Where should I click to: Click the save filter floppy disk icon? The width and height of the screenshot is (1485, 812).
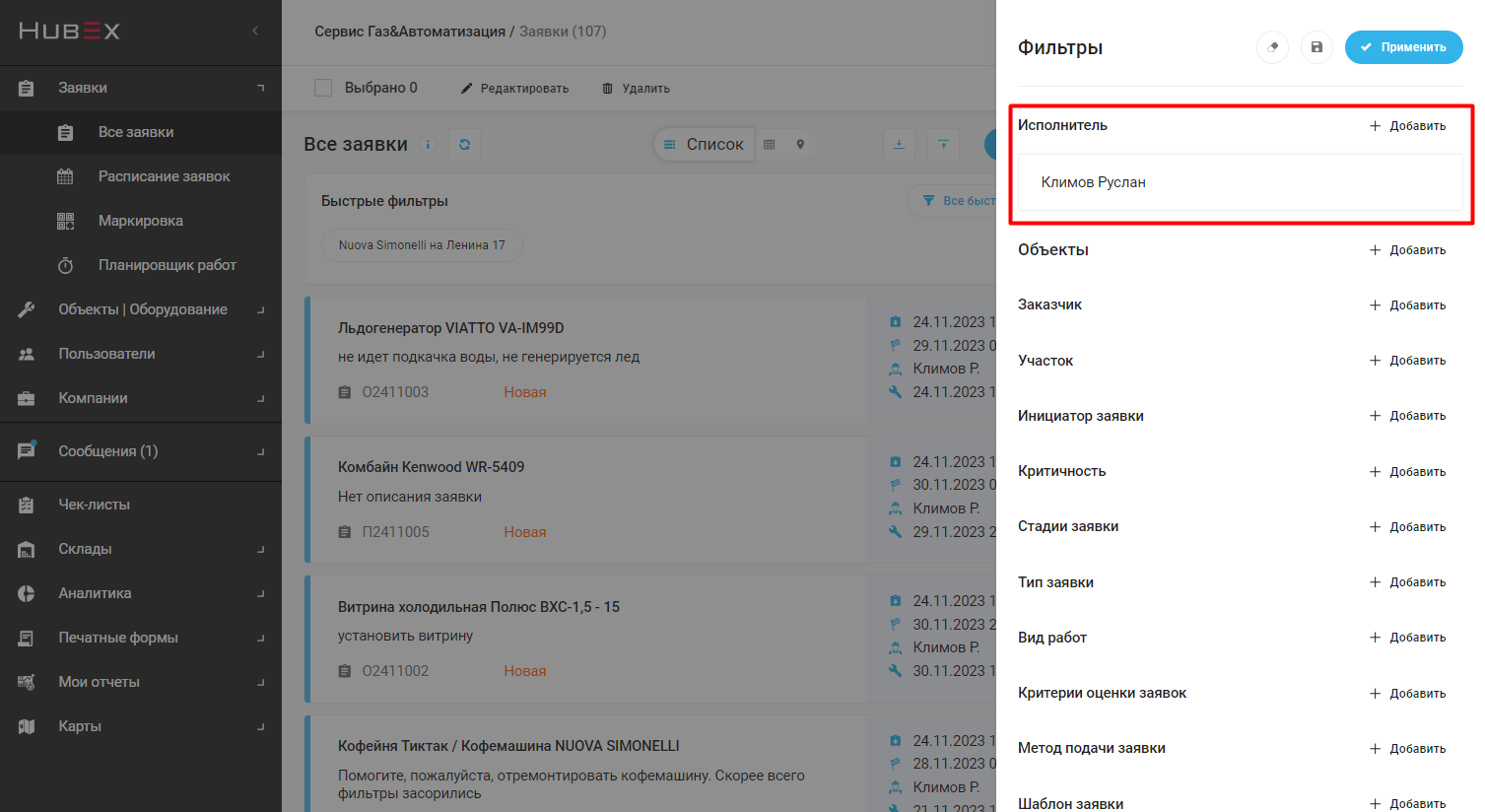coord(1316,47)
